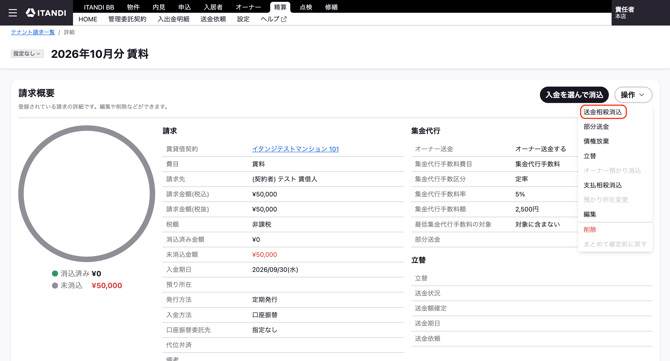Viewport: 670px width, 361px height.
Task: Click the 2026年10月分 賃料 heading
Action: [x=100, y=54]
